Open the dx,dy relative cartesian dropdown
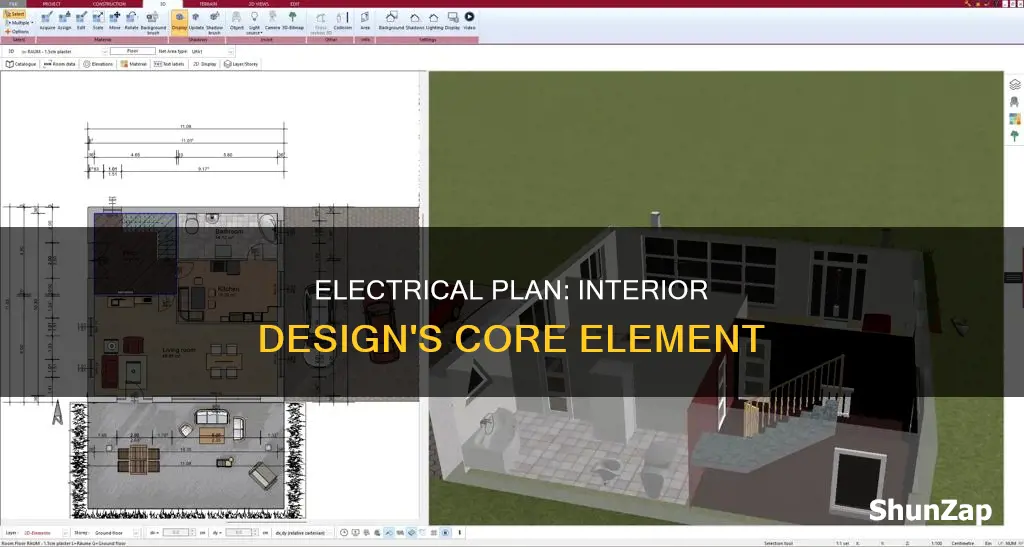The width and height of the screenshot is (1024, 547). pyautogui.click(x=302, y=533)
